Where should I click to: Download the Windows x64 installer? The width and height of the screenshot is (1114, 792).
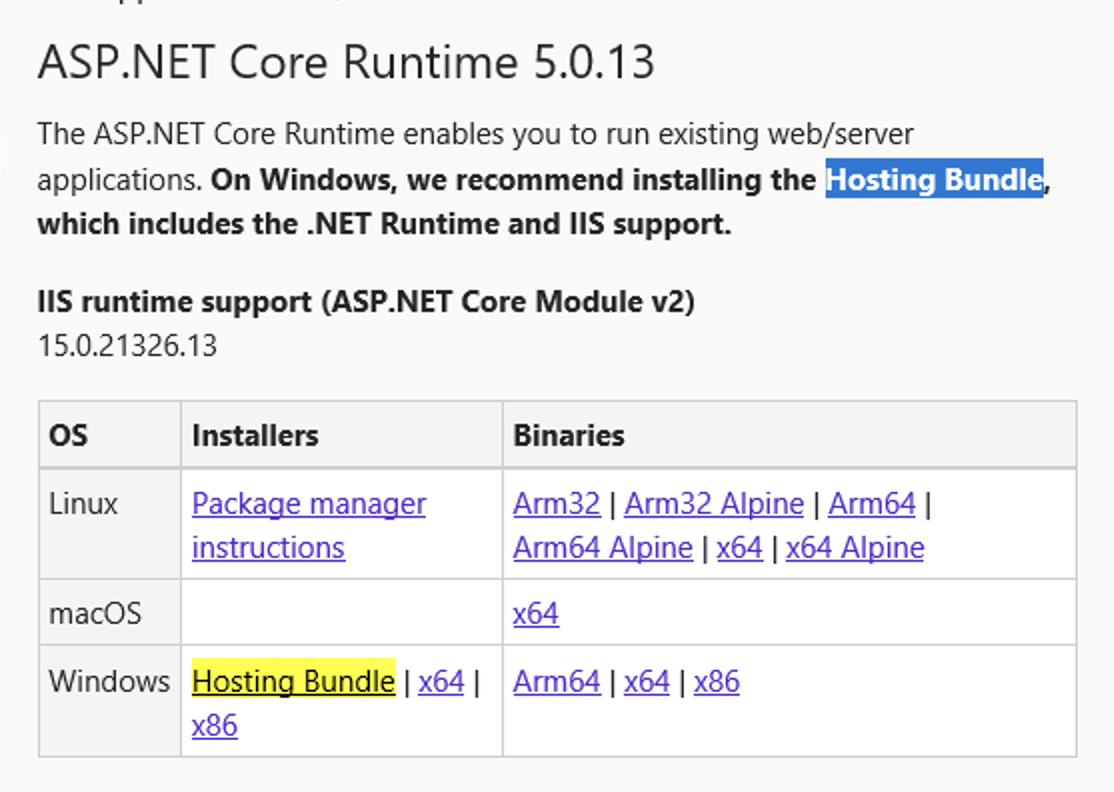pyautogui.click(x=441, y=681)
